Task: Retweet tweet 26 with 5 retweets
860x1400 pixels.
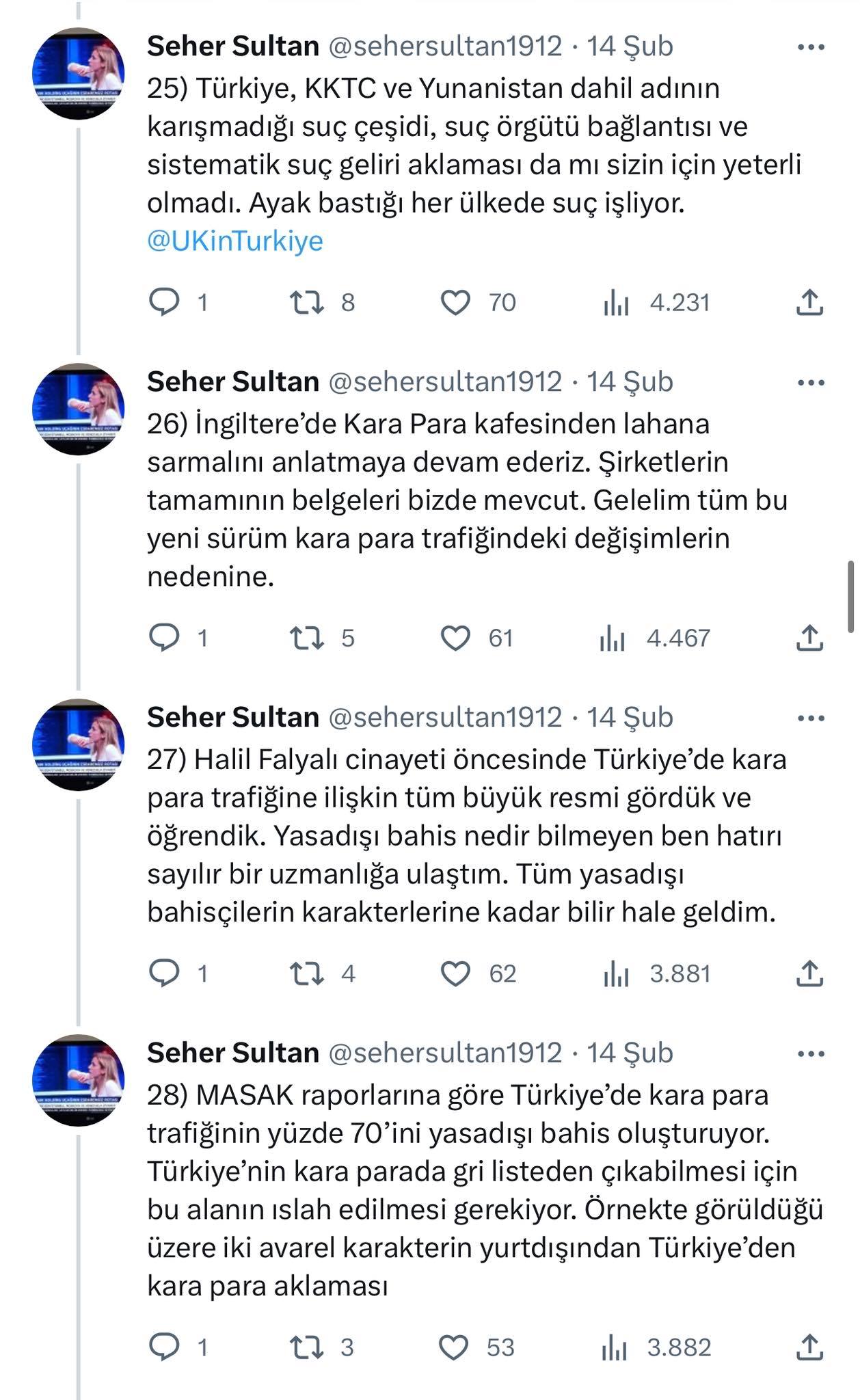Action: pyautogui.click(x=306, y=638)
